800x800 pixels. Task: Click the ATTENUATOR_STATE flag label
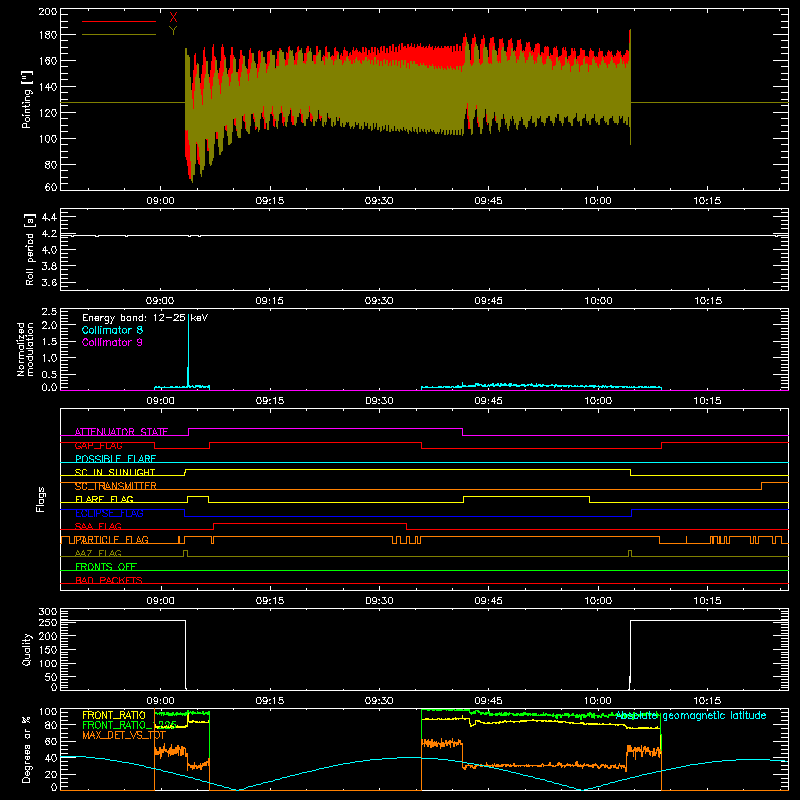click(x=121, y=432)
